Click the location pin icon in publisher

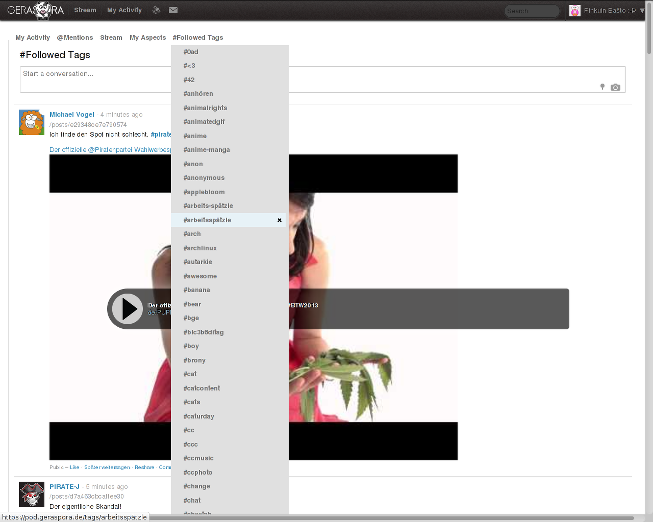point(602,87)
